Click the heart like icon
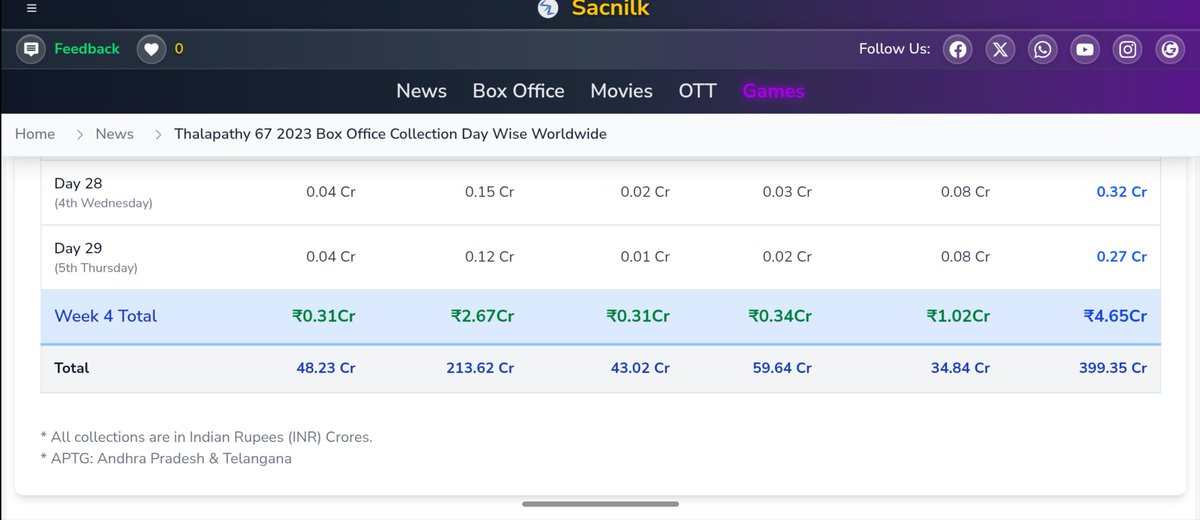The image size is (1200, 520). click(151, 48)
